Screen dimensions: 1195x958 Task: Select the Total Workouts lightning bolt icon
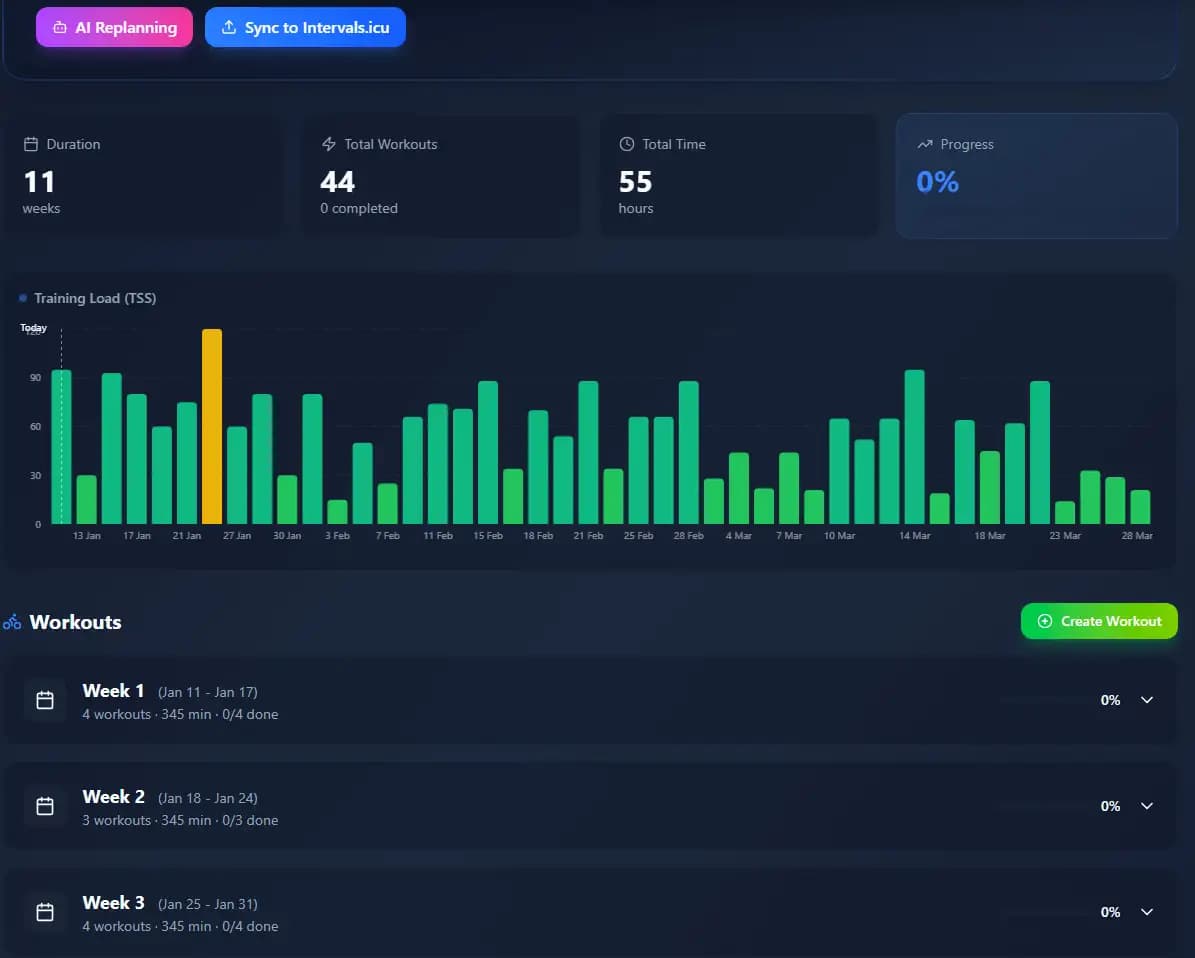tap(328, 144)
